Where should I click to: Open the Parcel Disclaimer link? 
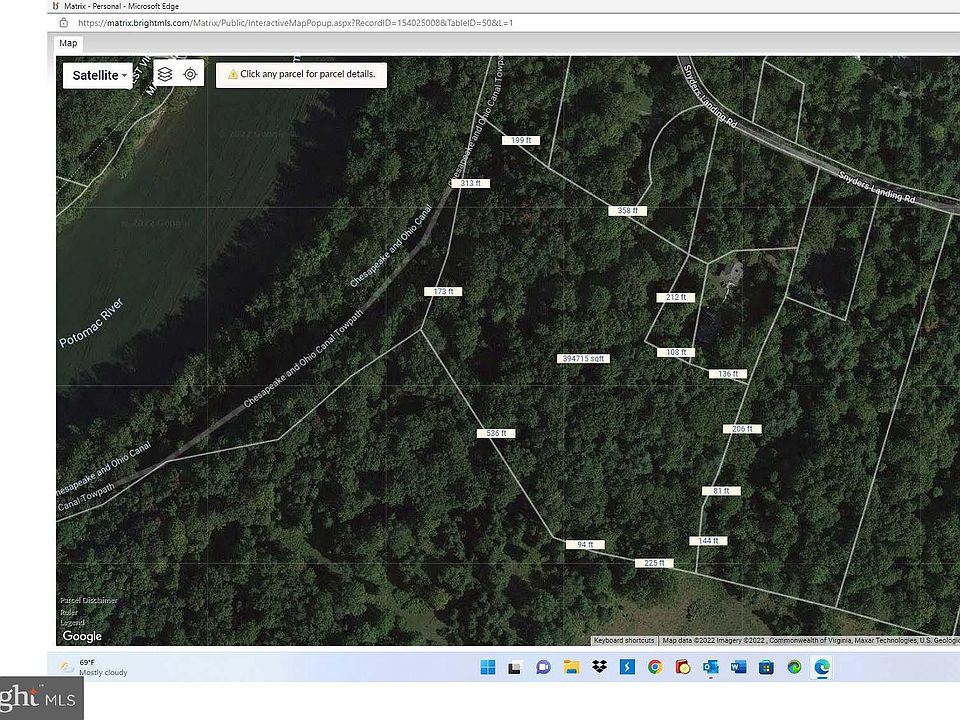(89, 601)
